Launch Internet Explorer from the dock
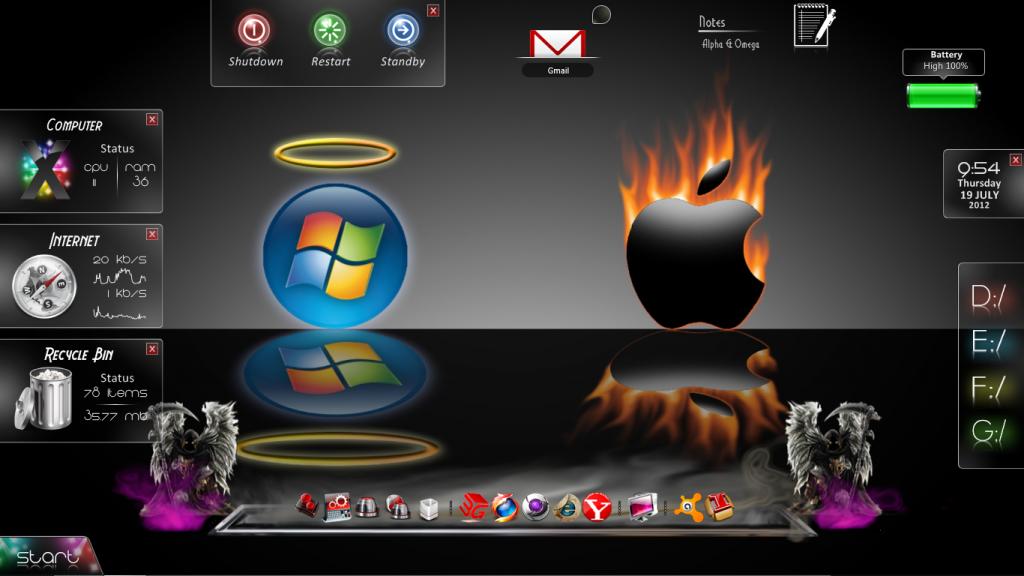This screenshot has height=576, width=1024. pos(566,507)
